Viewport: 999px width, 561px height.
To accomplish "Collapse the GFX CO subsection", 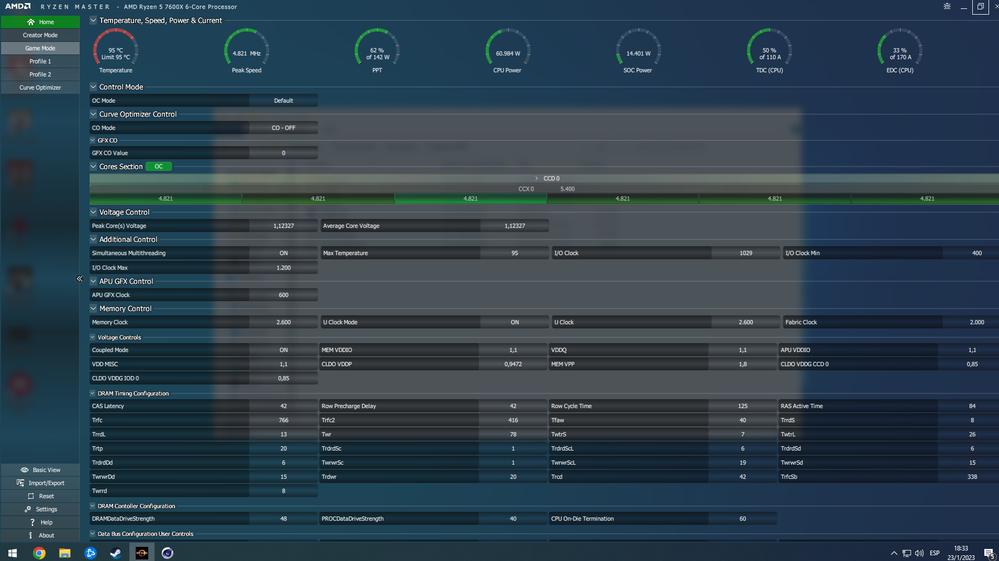I will click(92, 140).
